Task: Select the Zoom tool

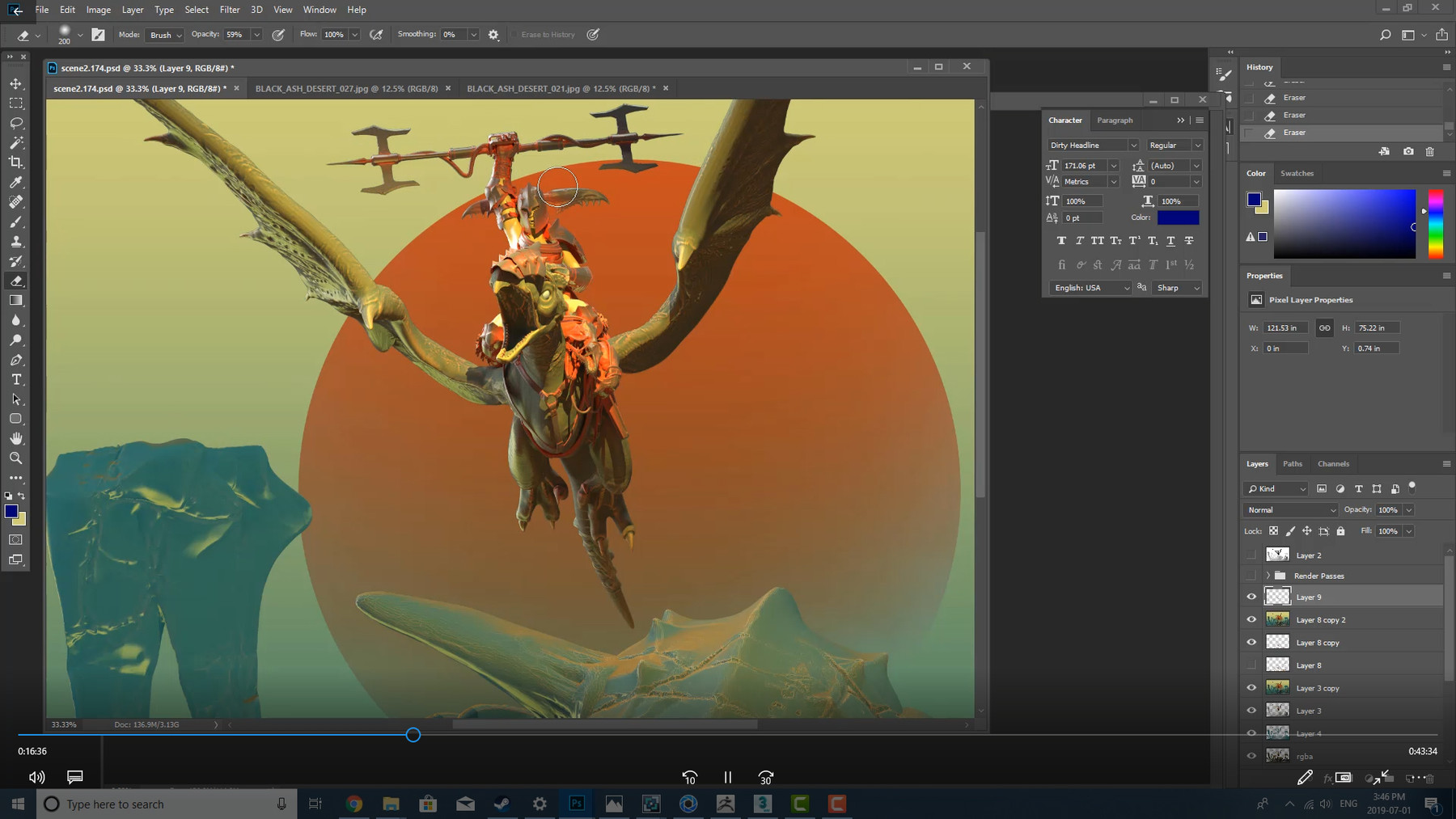Action: pos(16,458)
